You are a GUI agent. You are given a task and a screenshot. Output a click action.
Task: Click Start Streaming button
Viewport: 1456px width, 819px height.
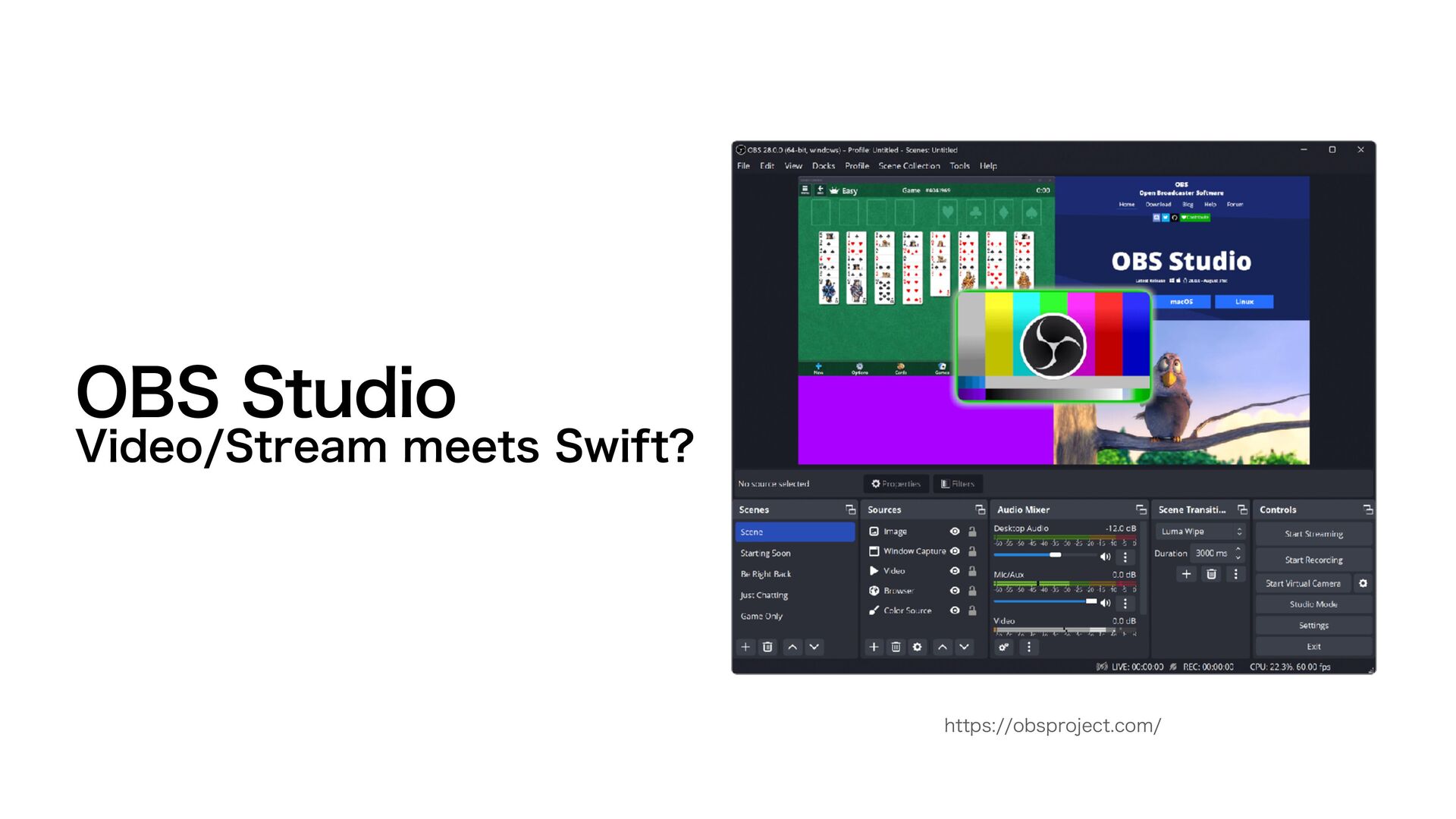(1313, 534)
